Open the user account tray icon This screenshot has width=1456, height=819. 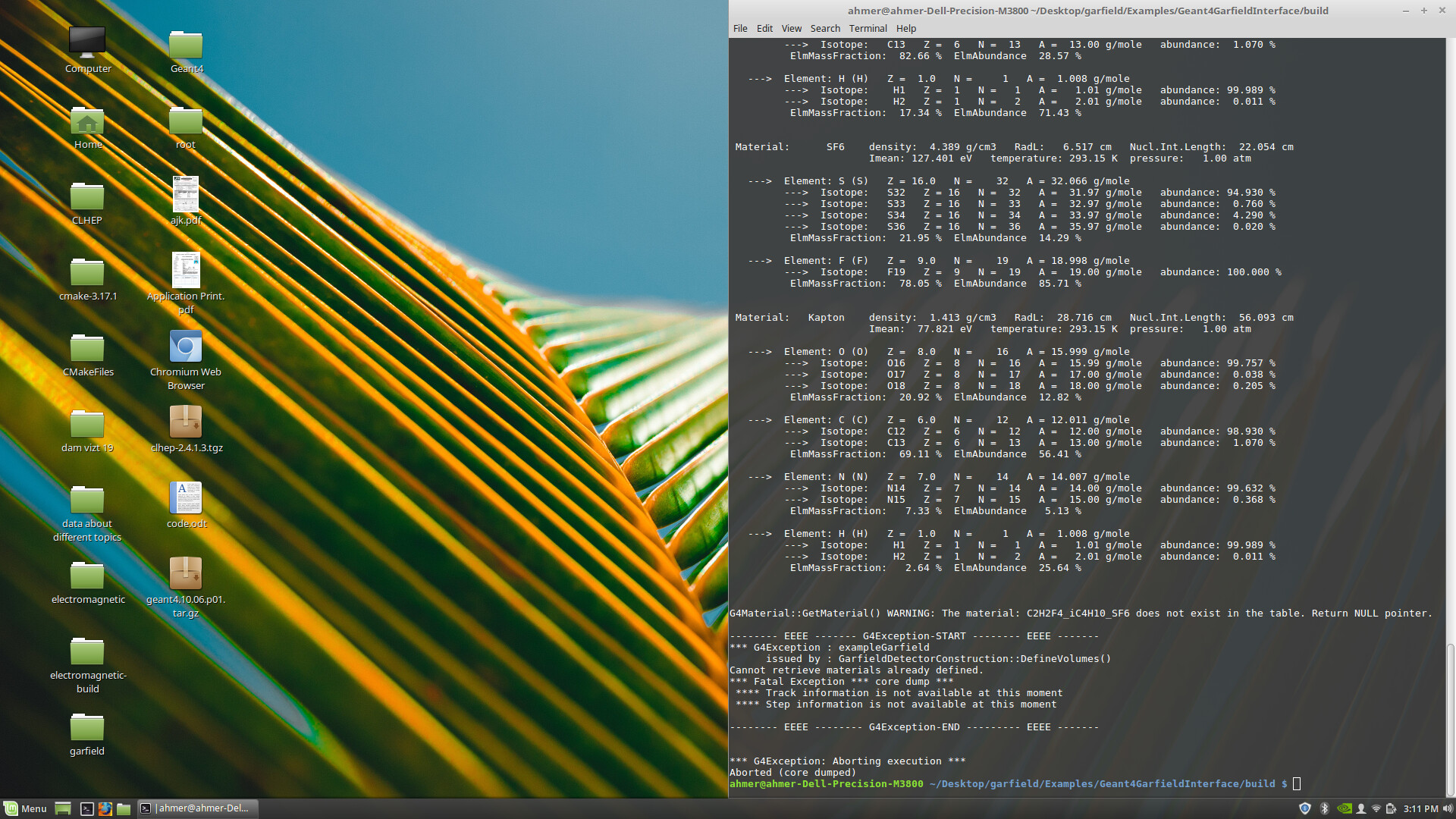[1361, 808]
